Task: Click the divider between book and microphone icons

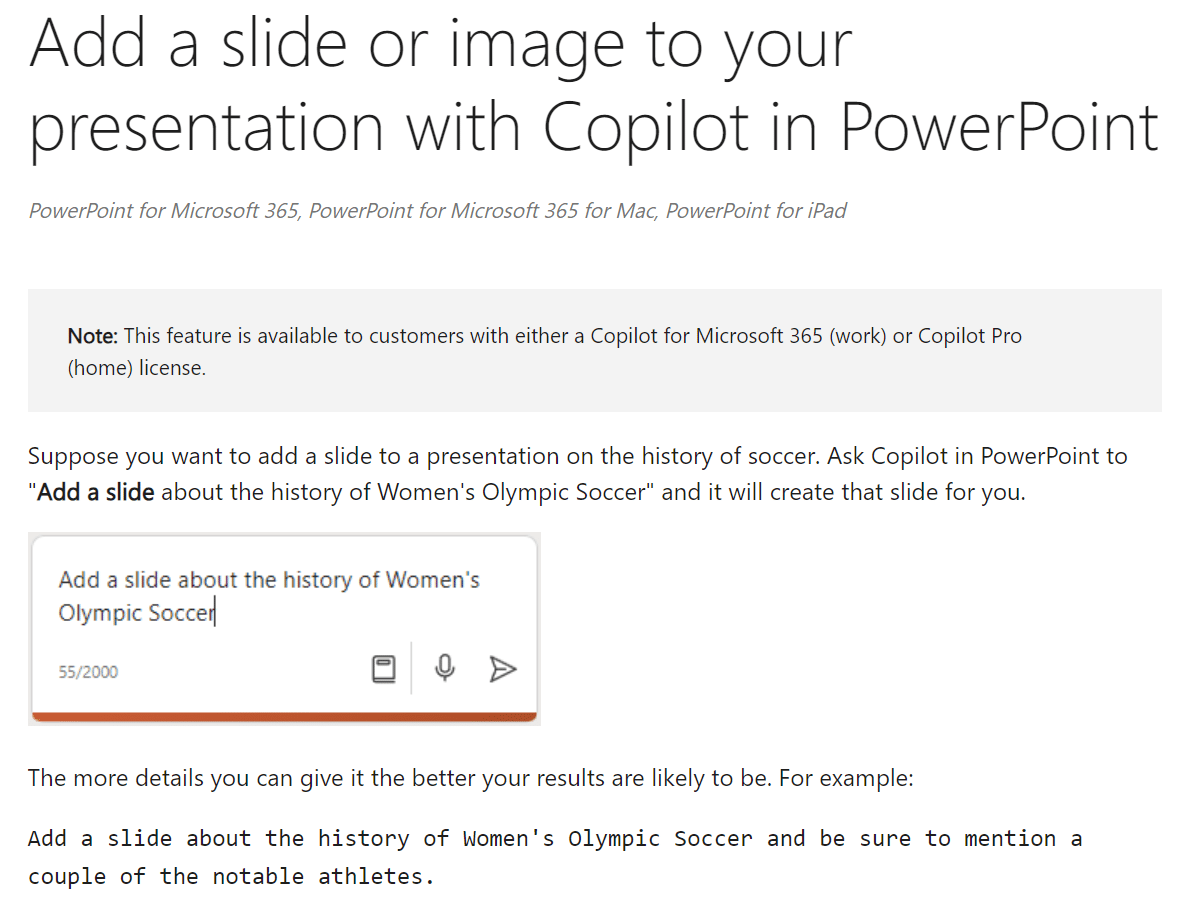Action: [411, 667]
